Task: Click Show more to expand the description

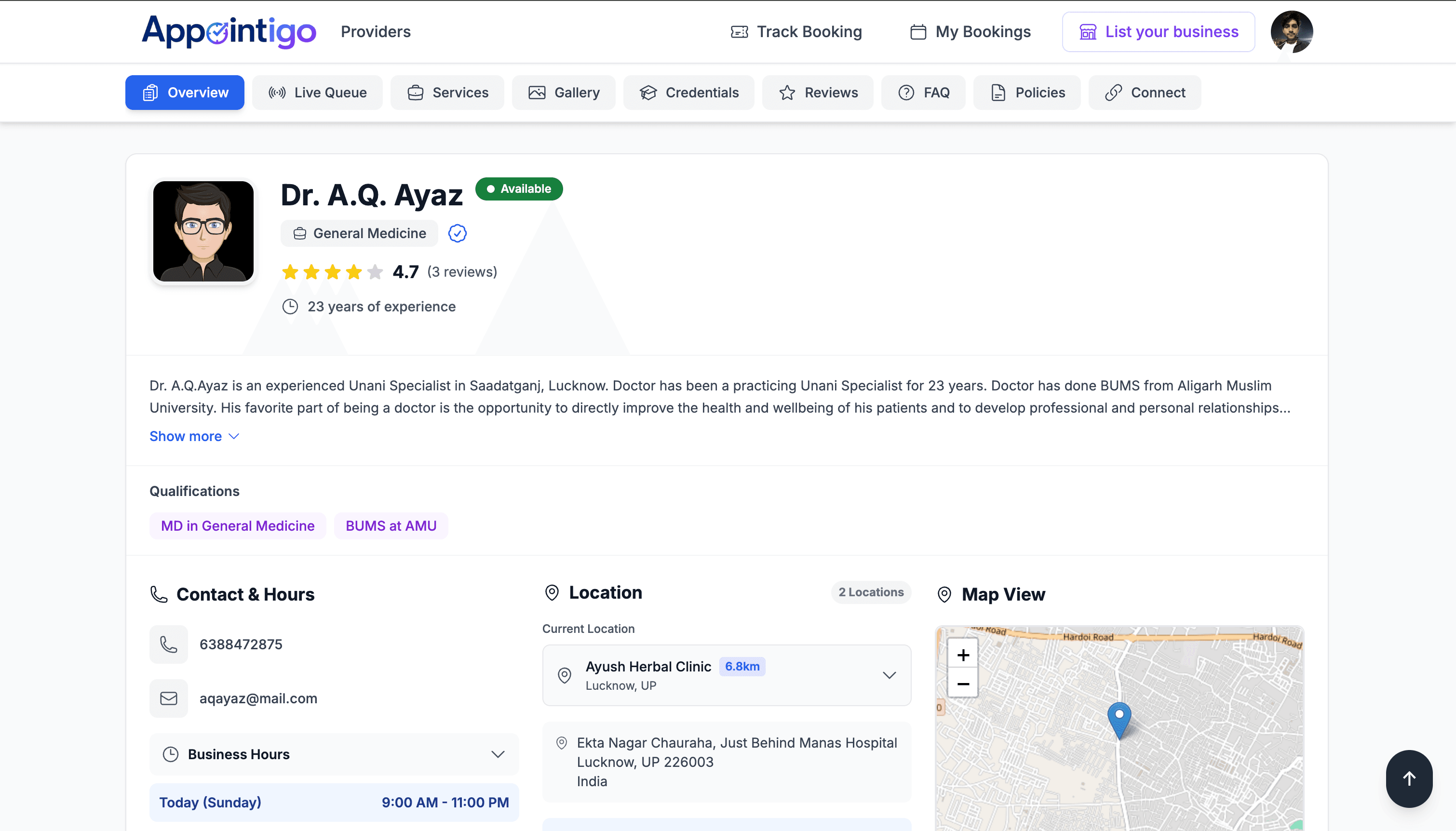Action: [194, 435]
